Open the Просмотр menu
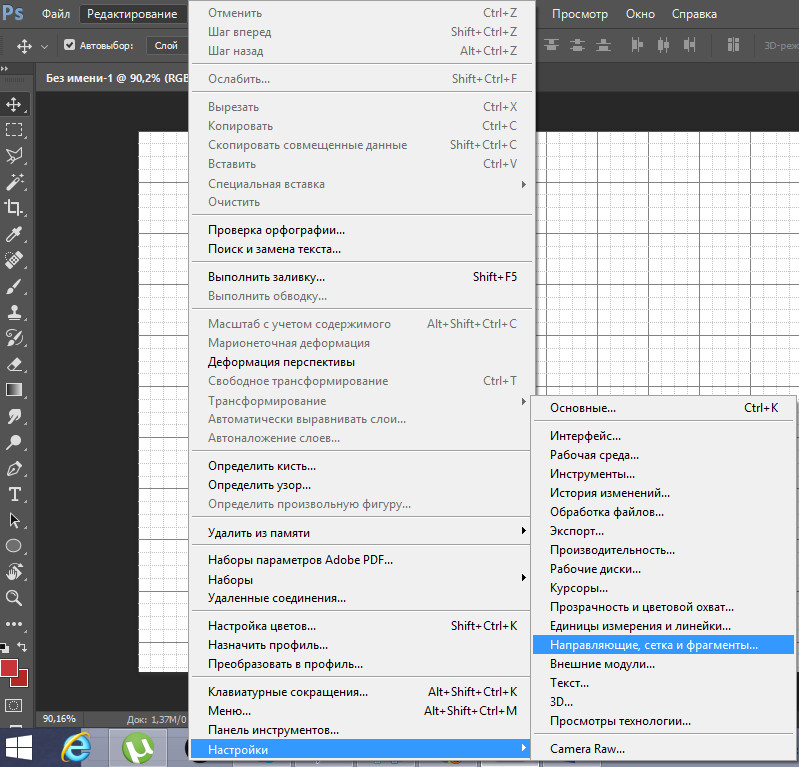The image size is (799, 767). [580, 14]
